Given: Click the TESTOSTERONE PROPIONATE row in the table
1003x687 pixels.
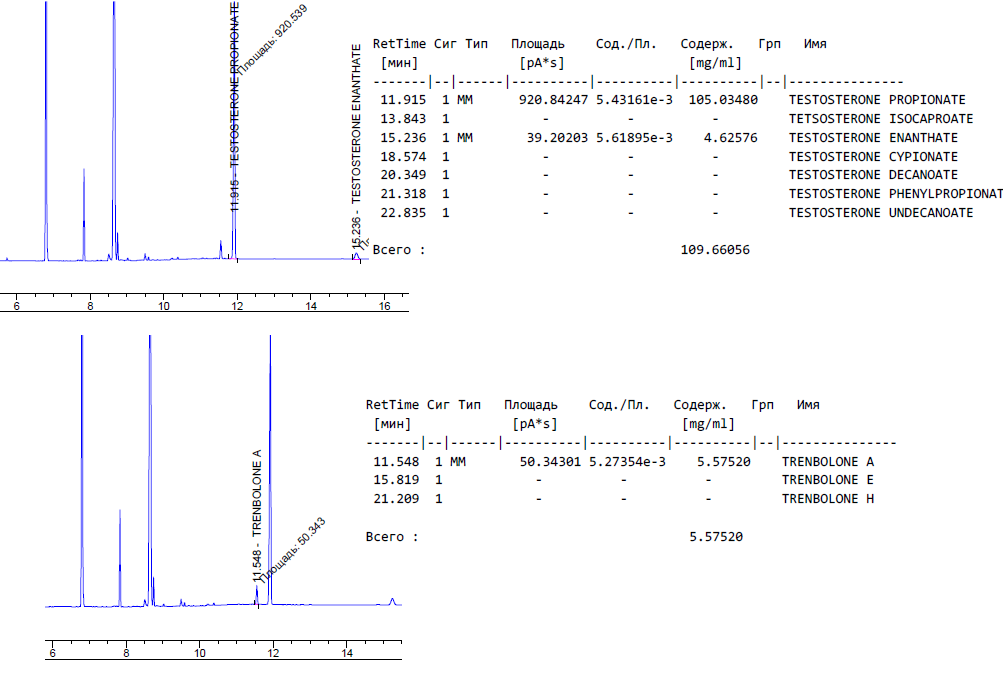Looking at the screenshot, I should [876, 100].
